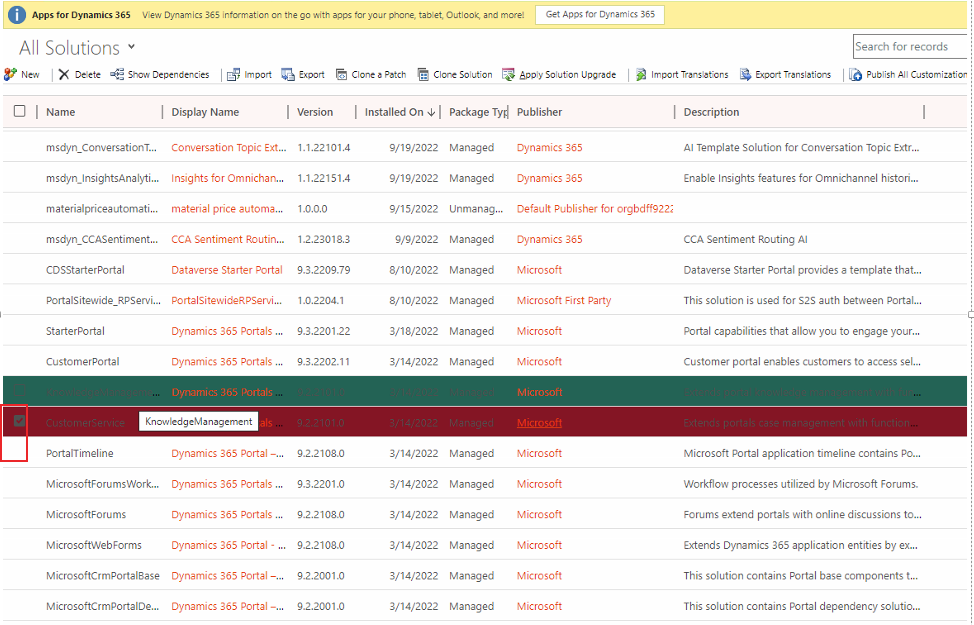Screen dimensions: 974x625
Task: Sort by Installed On column
Action: (399, 112)
